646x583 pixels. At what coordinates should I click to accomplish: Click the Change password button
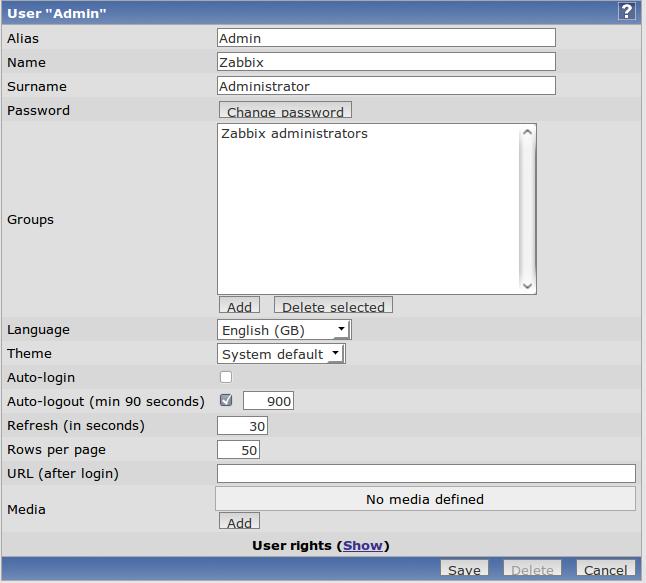click(x=285, y=111)
